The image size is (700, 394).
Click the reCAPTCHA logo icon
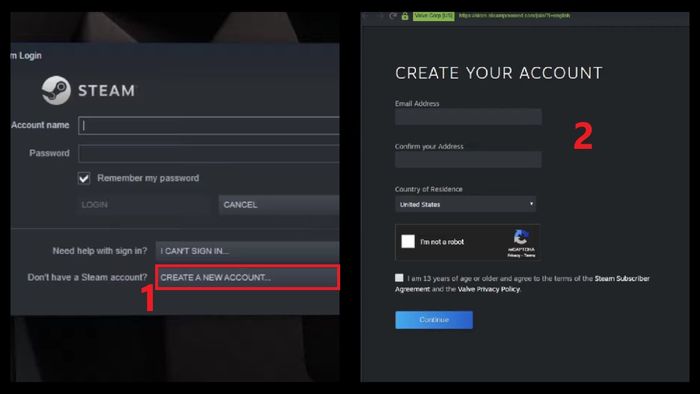[x=521, y=237]
